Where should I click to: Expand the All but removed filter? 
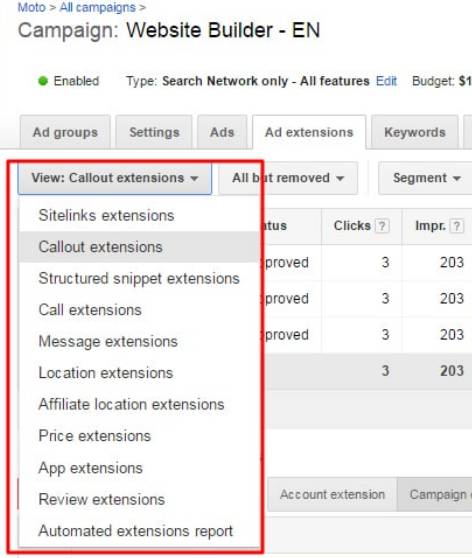288,178
